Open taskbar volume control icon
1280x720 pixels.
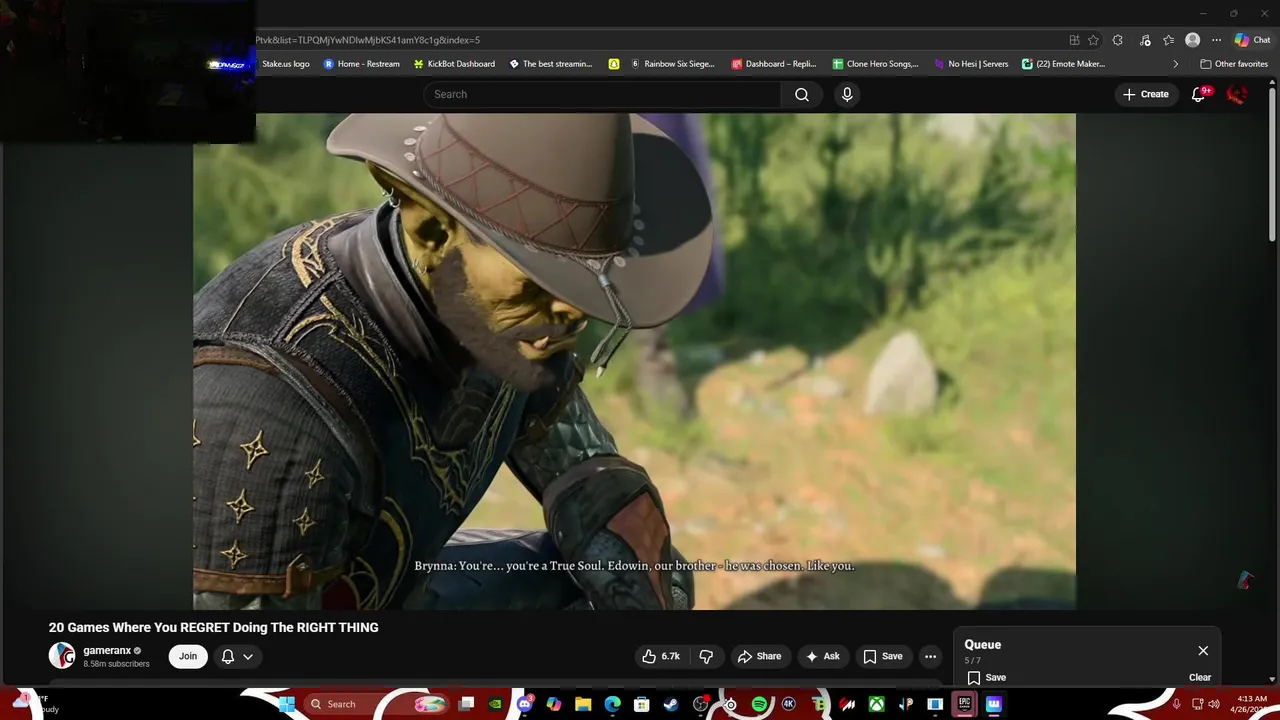click(1214, 704)
